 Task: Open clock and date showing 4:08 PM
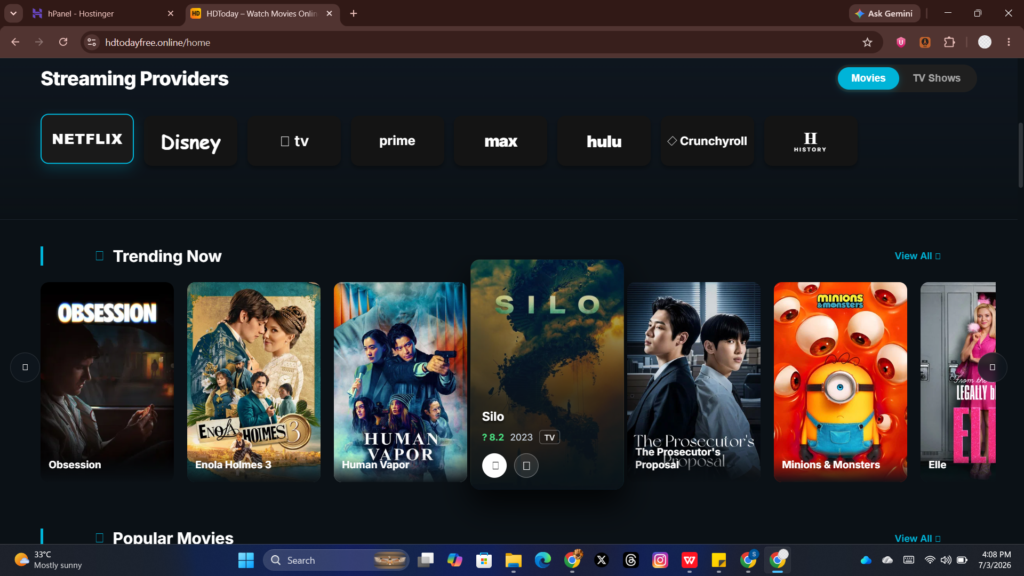pos(995,560)
